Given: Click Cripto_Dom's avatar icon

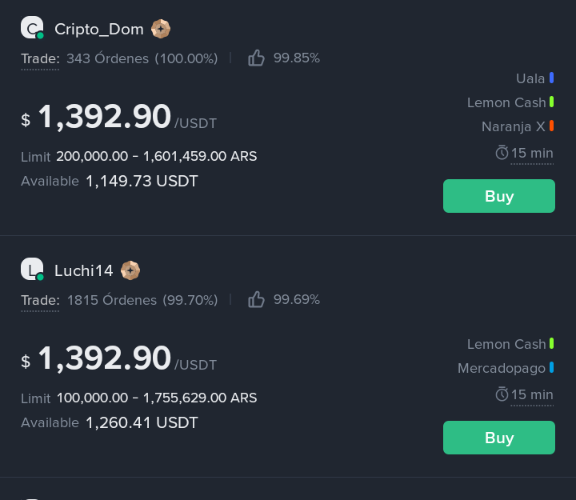Looking at the screenshot, I should pyautogui.click(x=32, y=28).
